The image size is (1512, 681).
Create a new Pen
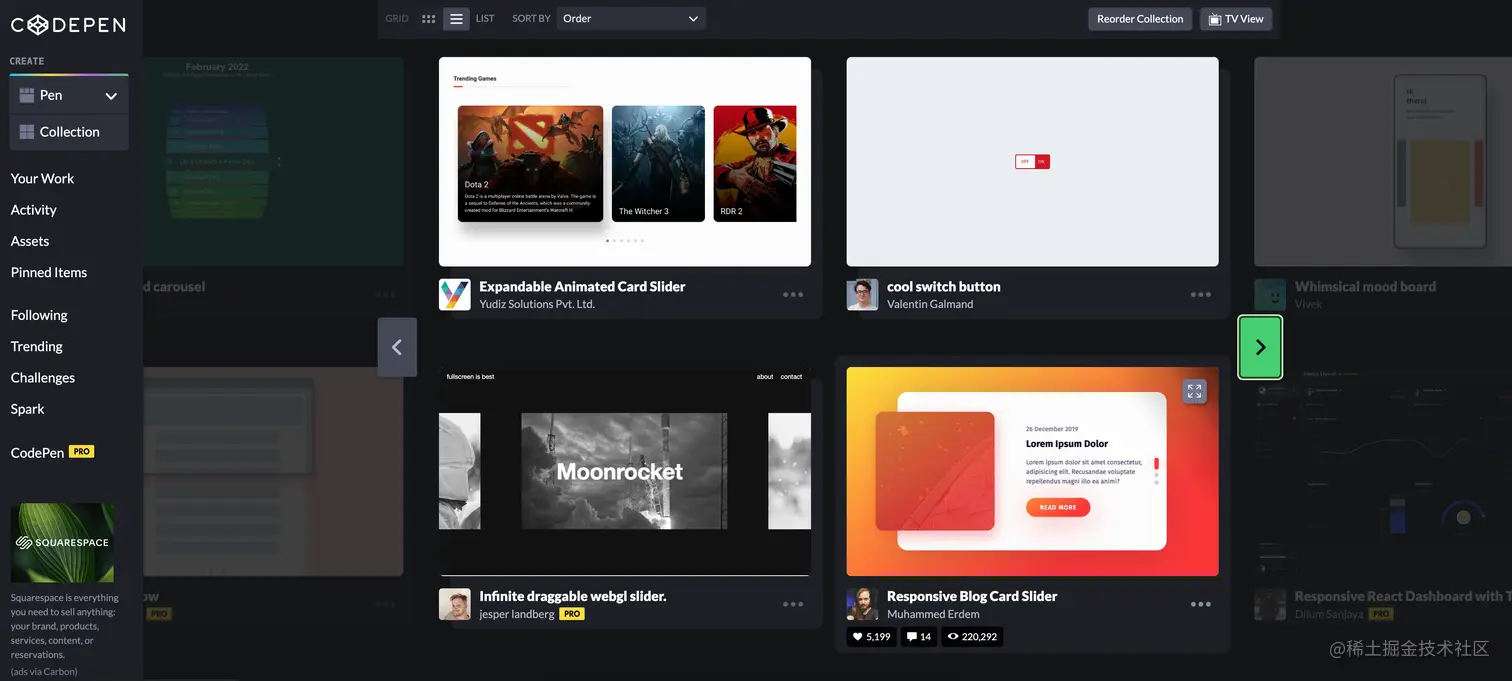point(52,96)
